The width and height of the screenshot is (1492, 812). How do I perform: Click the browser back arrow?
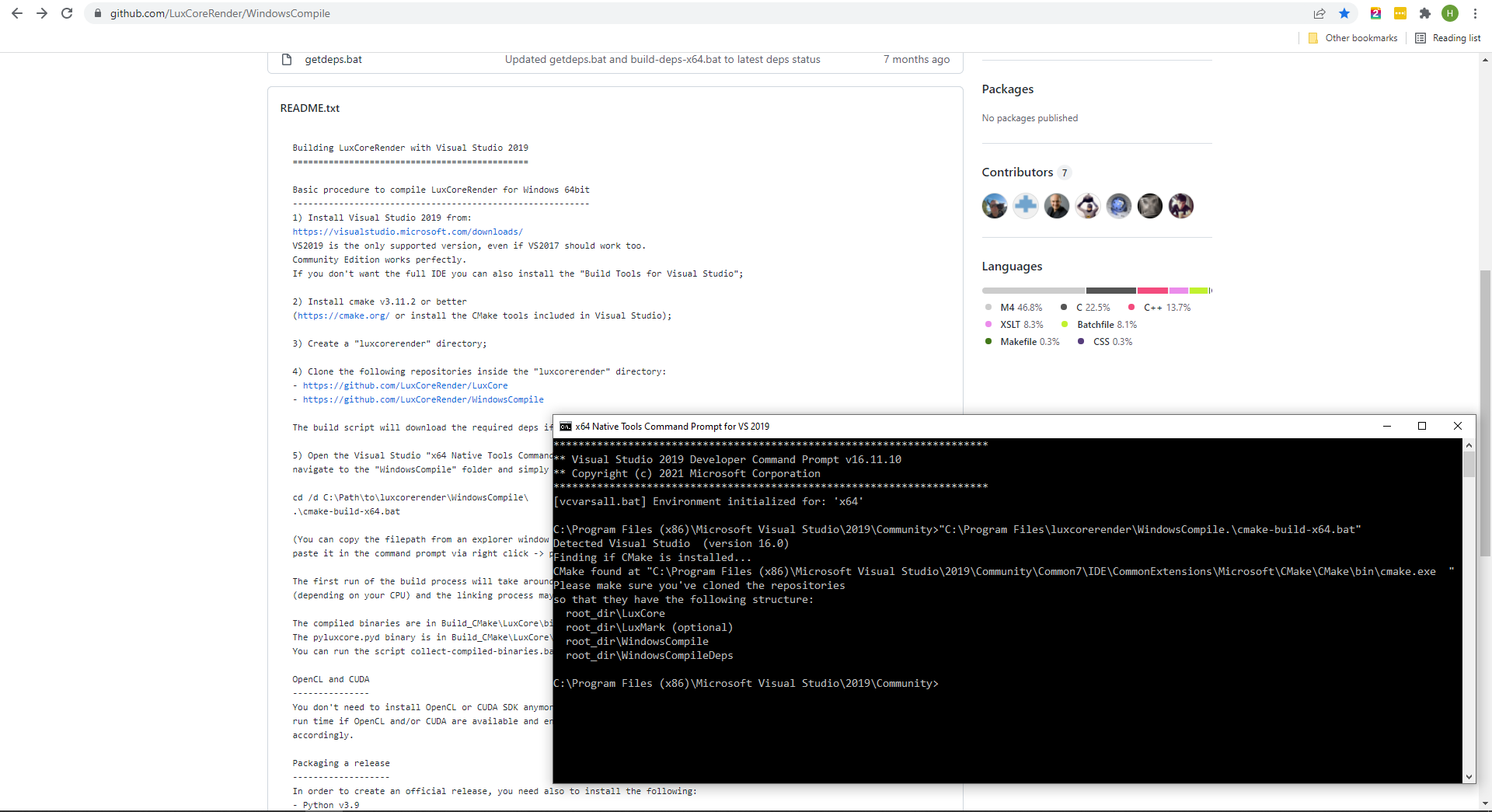click(x=17, y=13)
